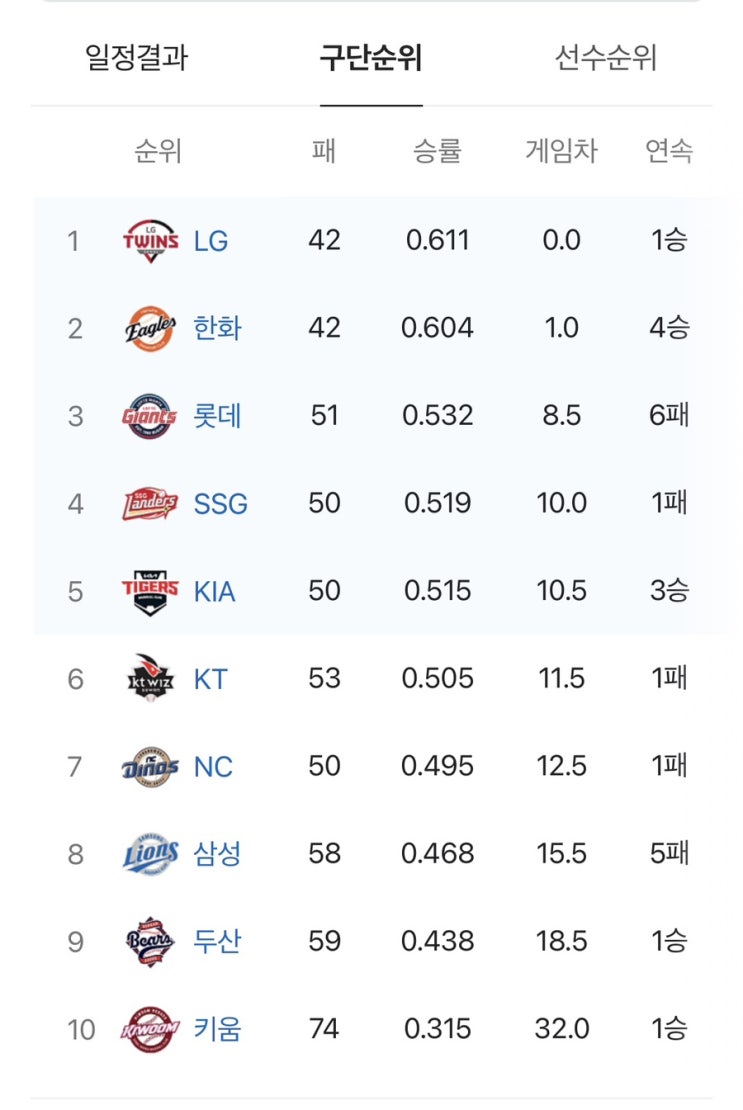The image size is (743, 1110).
Task: Open the 선수순위 tab
Action: (x=606, y=58)
